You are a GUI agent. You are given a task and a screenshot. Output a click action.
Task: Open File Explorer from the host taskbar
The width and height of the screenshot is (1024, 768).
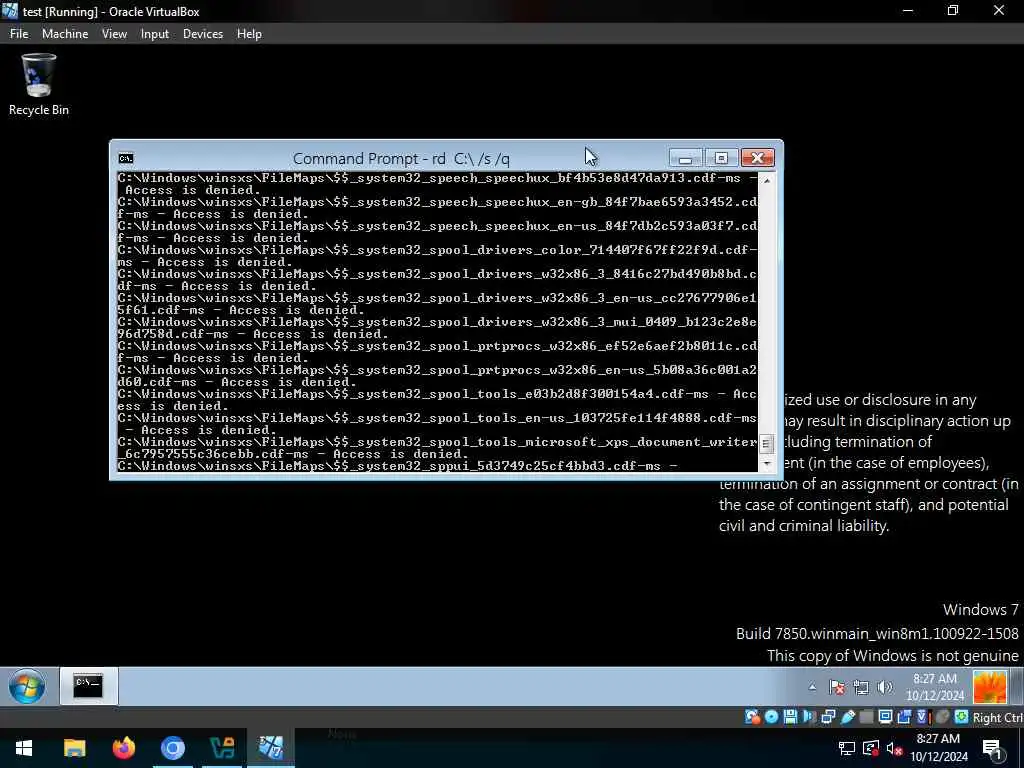point(74,748)
